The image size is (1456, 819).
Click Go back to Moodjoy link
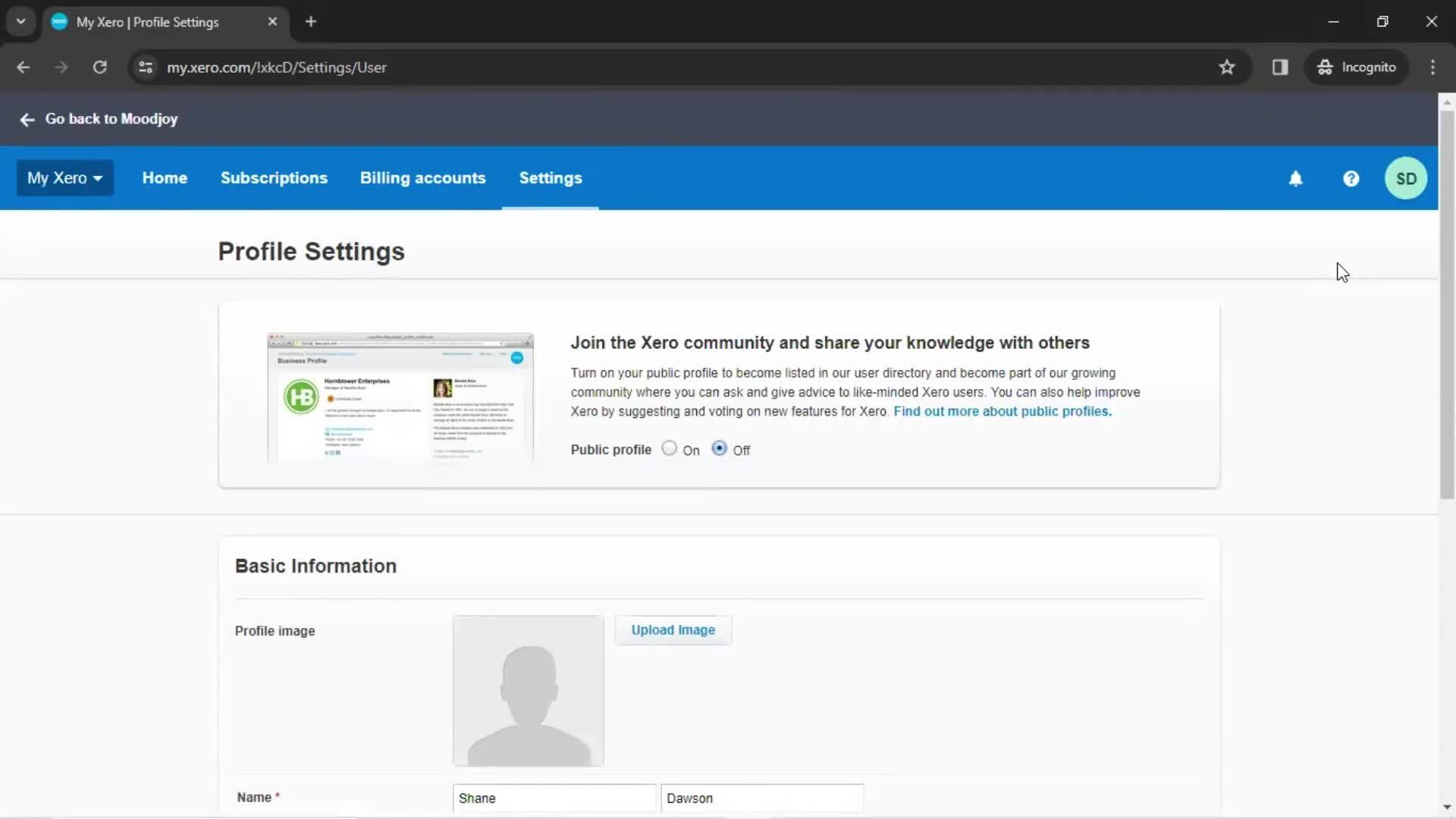(x=111, y=119)
